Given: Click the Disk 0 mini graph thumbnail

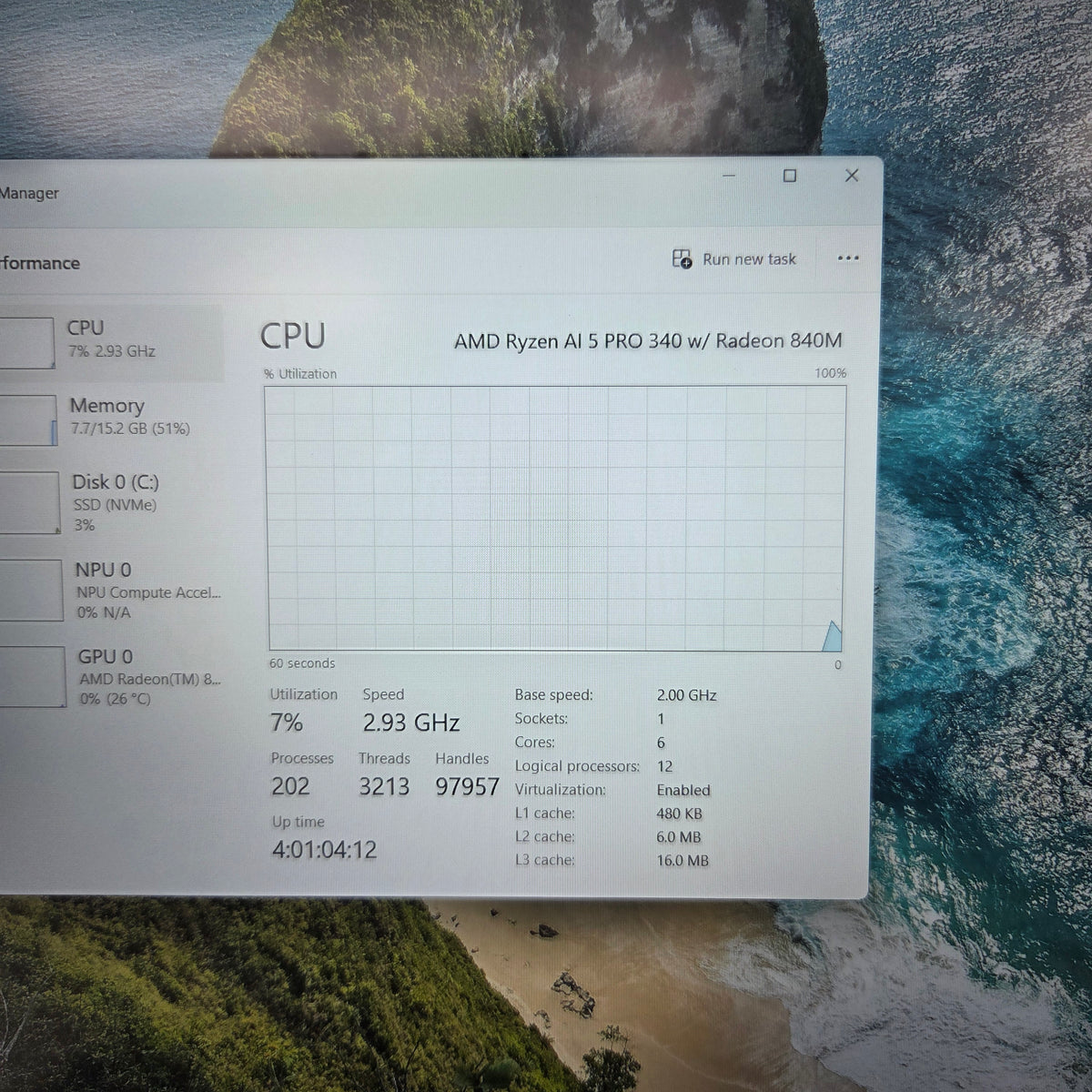Looking at the screenshot, I should click(29, 503).
